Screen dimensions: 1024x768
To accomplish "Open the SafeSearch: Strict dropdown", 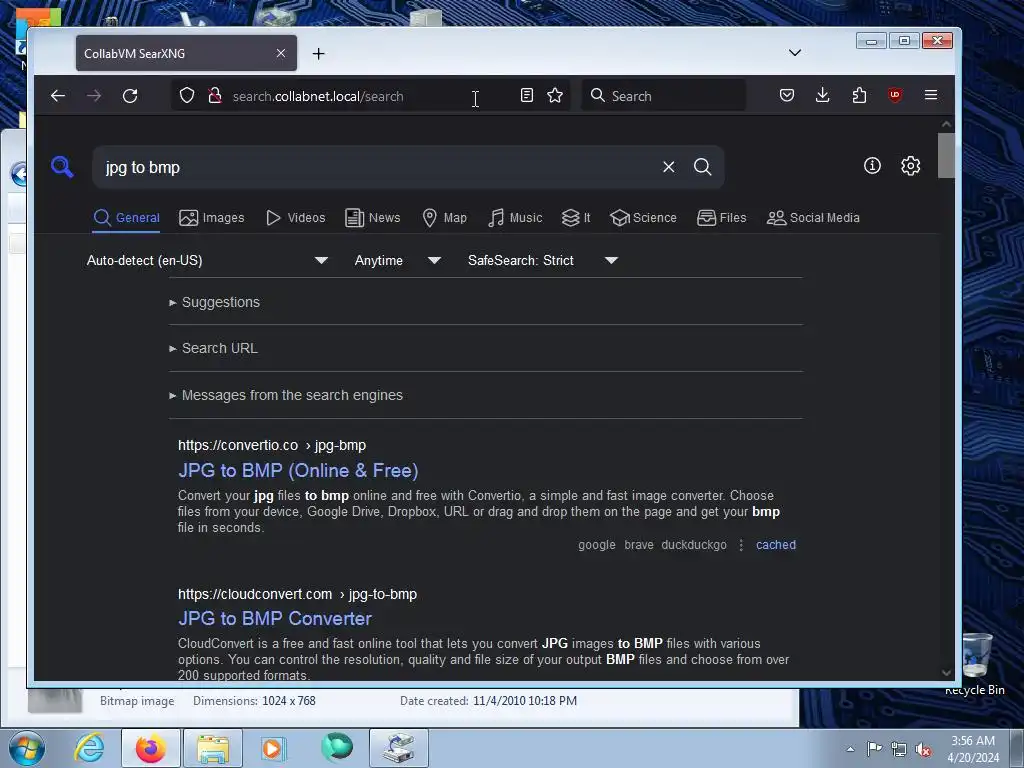I will pyautogui.click(x=543, y=261).
